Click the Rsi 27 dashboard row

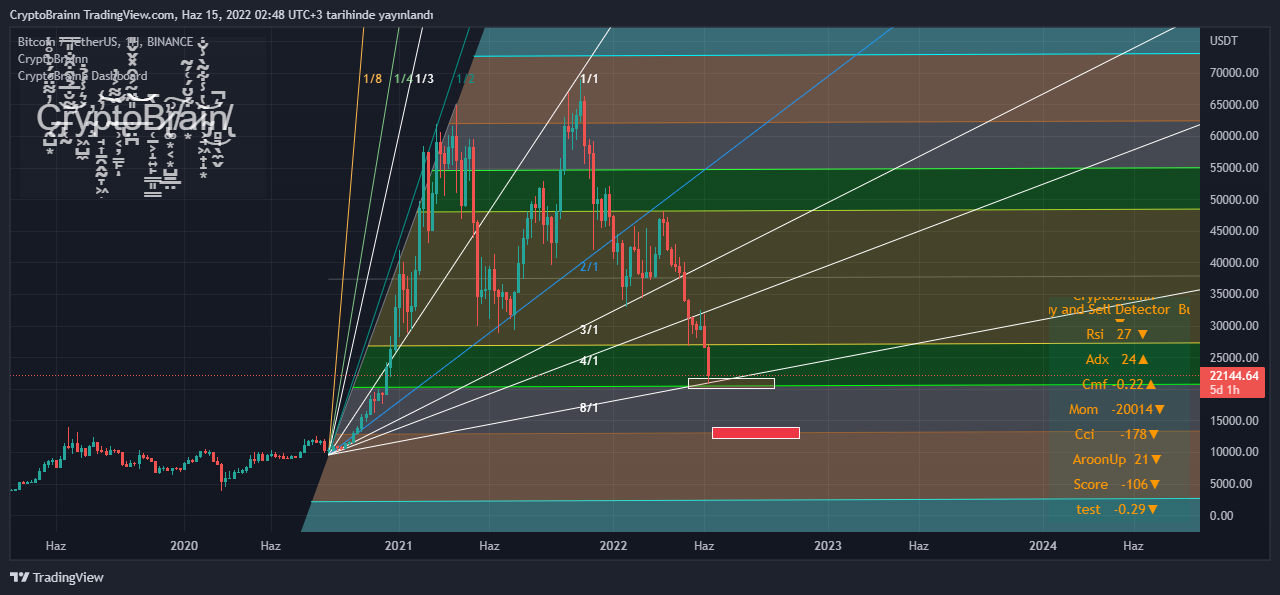tap(1117, 334)
